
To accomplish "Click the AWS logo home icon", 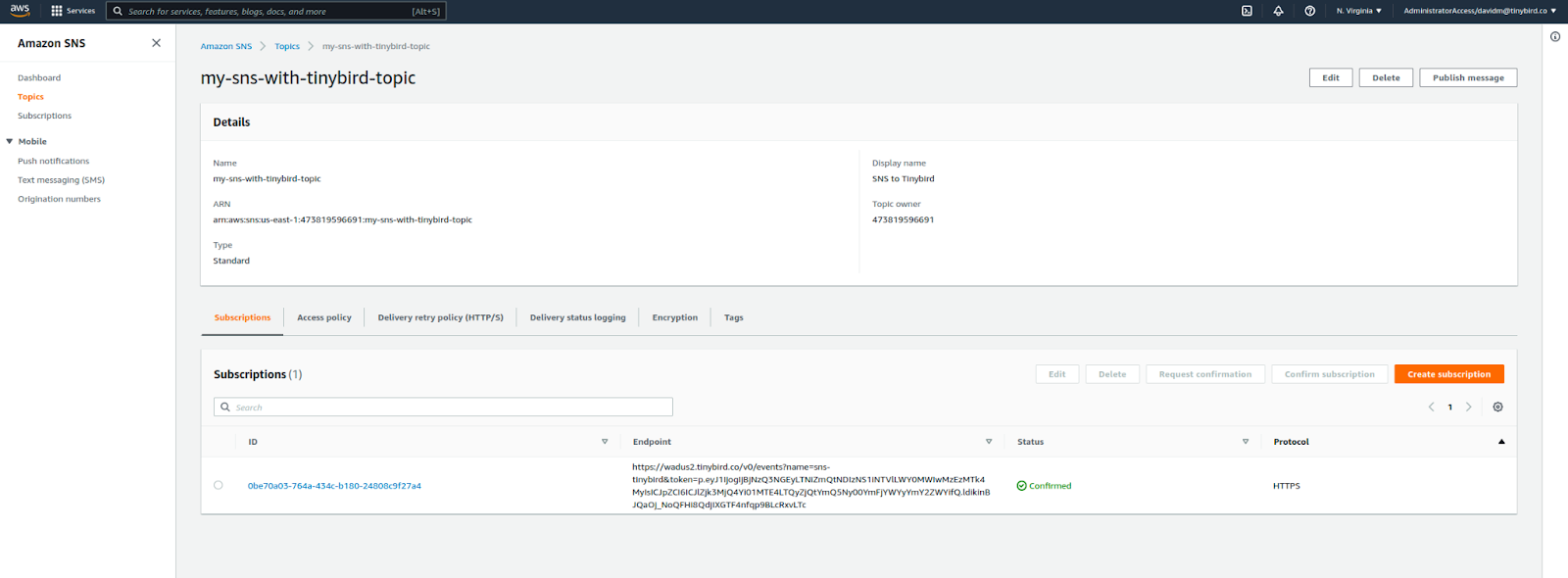I will click(20, 11).
